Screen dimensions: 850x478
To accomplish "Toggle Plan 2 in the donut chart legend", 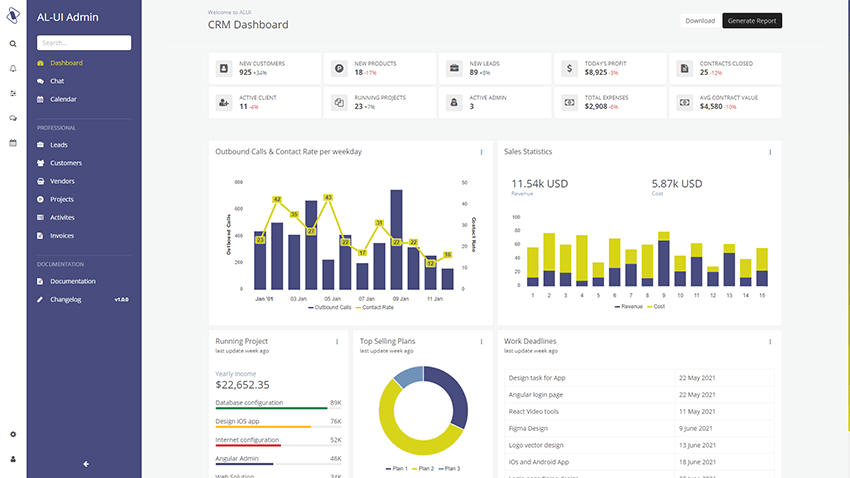I will [423, 468].
